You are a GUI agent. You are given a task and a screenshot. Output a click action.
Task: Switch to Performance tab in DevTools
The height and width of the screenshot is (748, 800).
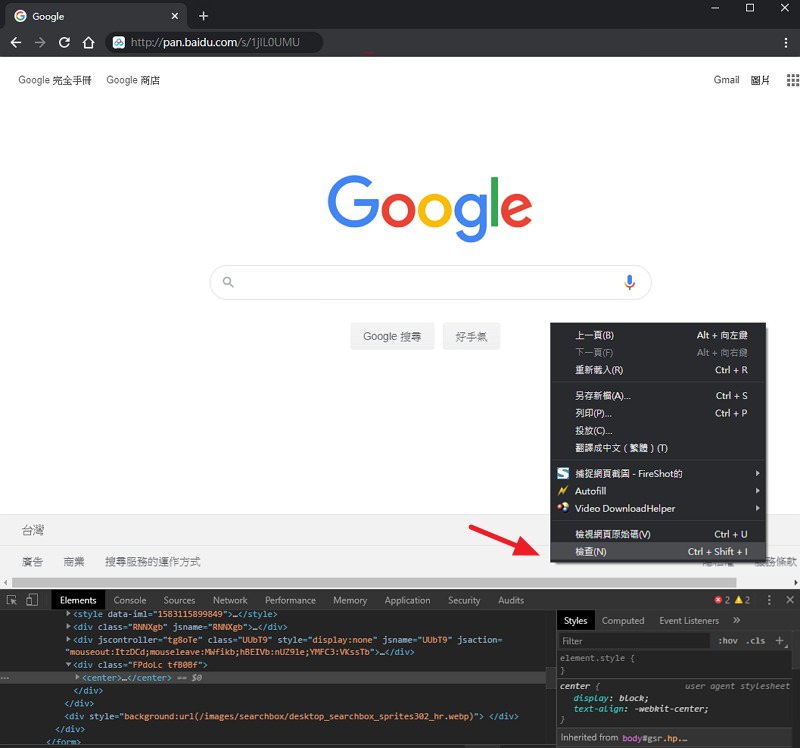290,600
